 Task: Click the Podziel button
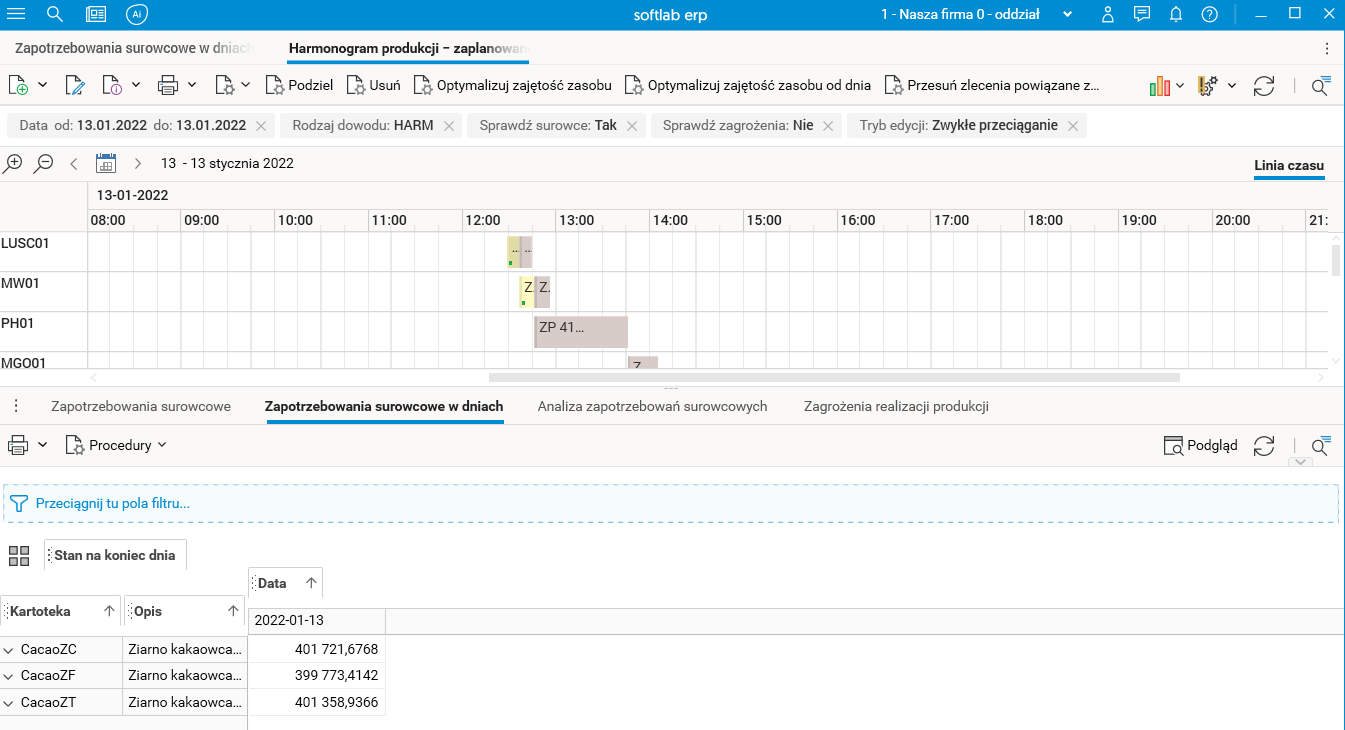coord(299,86)
